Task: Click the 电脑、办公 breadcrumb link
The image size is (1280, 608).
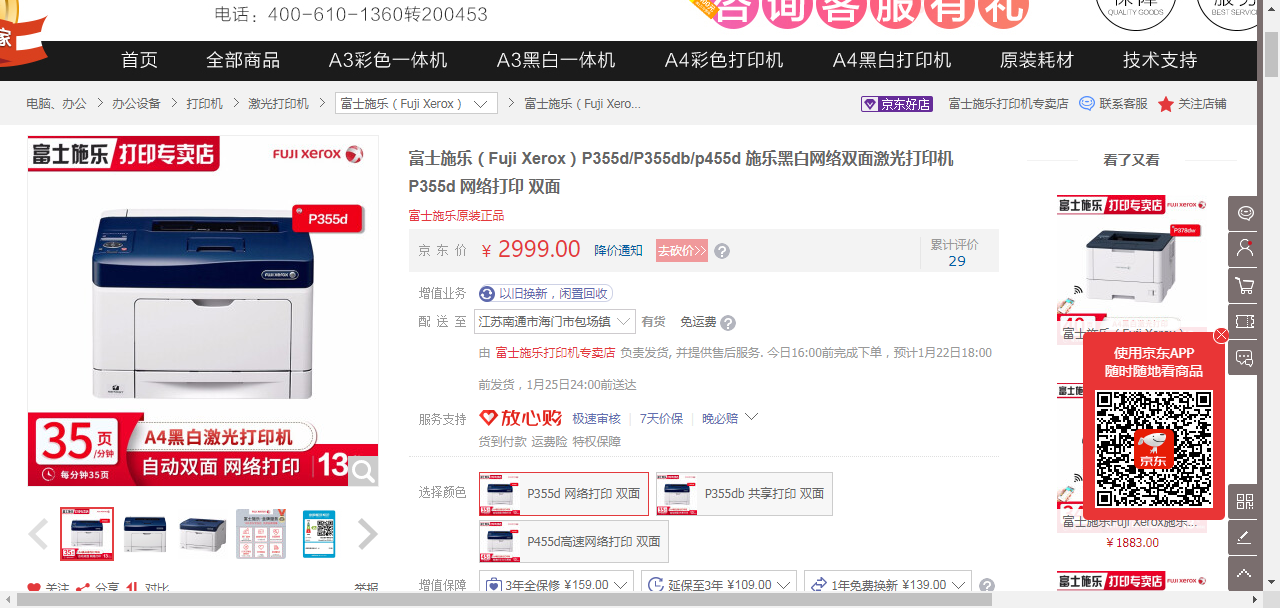Action: (56, 104)
